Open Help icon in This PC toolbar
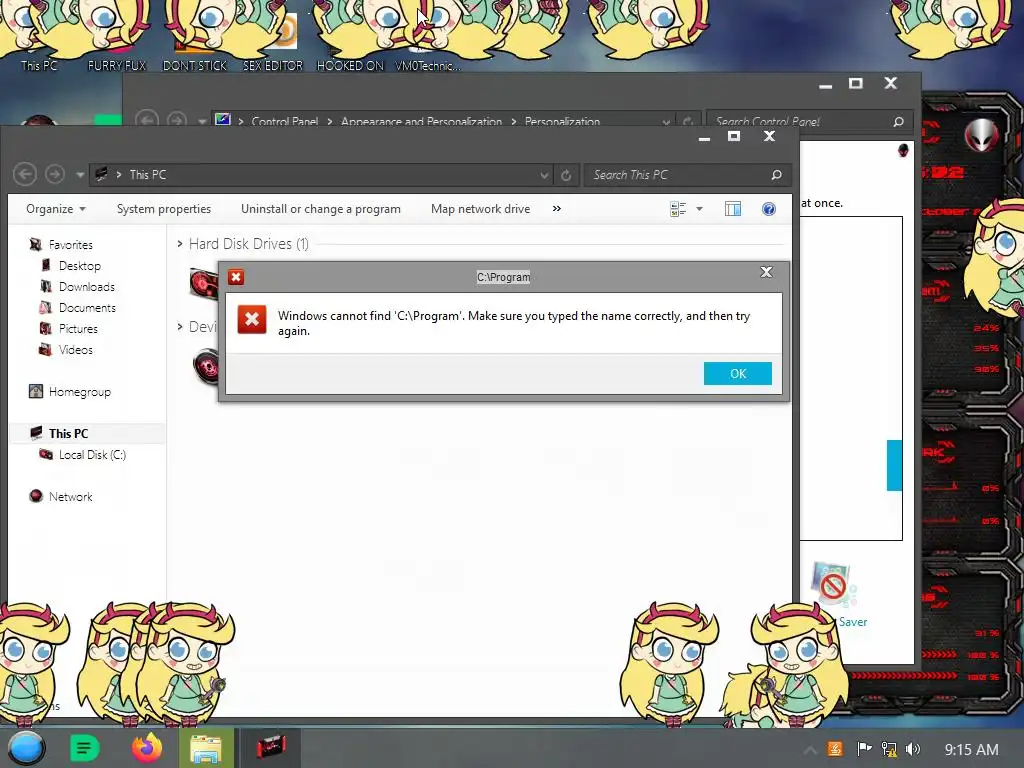The image size is (1024, 768). point(769,209)
